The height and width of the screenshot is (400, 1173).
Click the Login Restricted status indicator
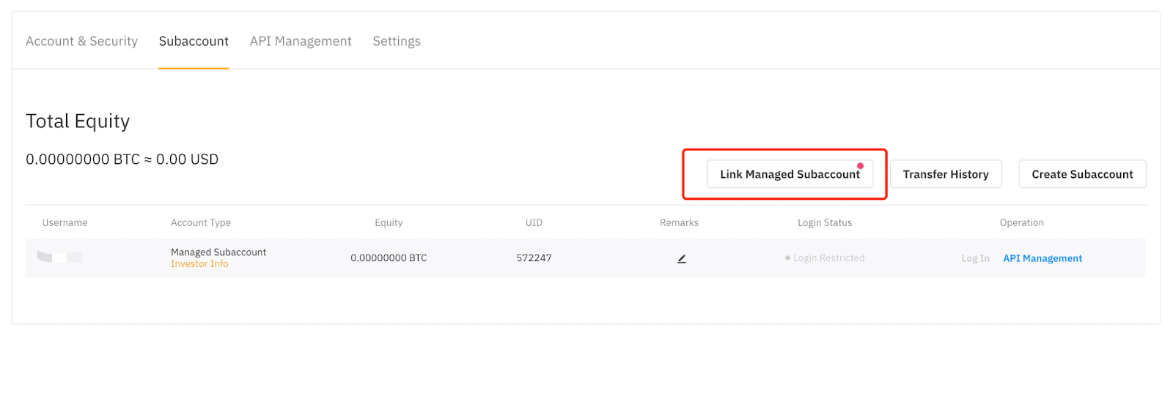click(825, 258)
